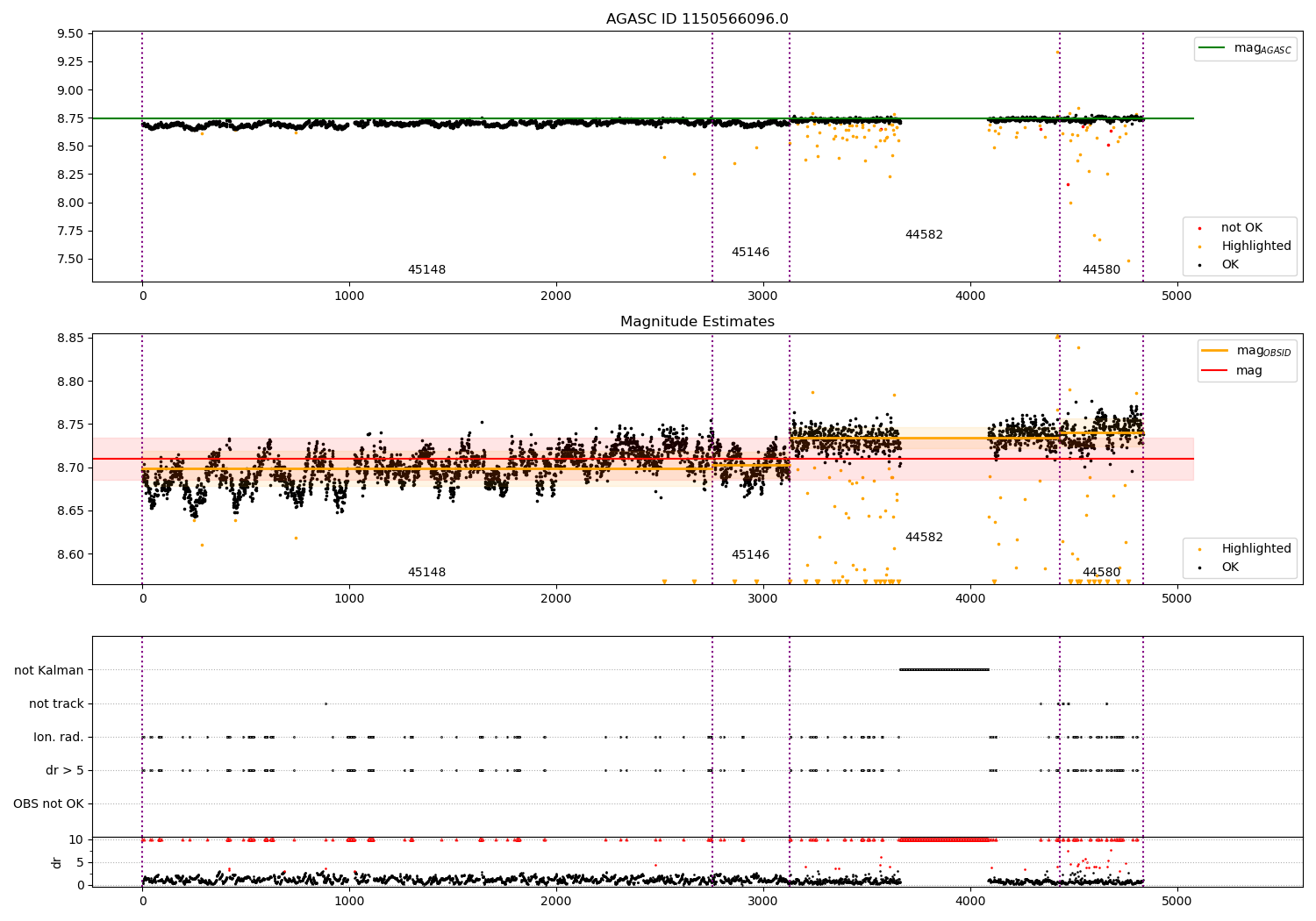
Task: Click the 8.70 tick label on middle y-axis
Action: click(x=69, y=468)
